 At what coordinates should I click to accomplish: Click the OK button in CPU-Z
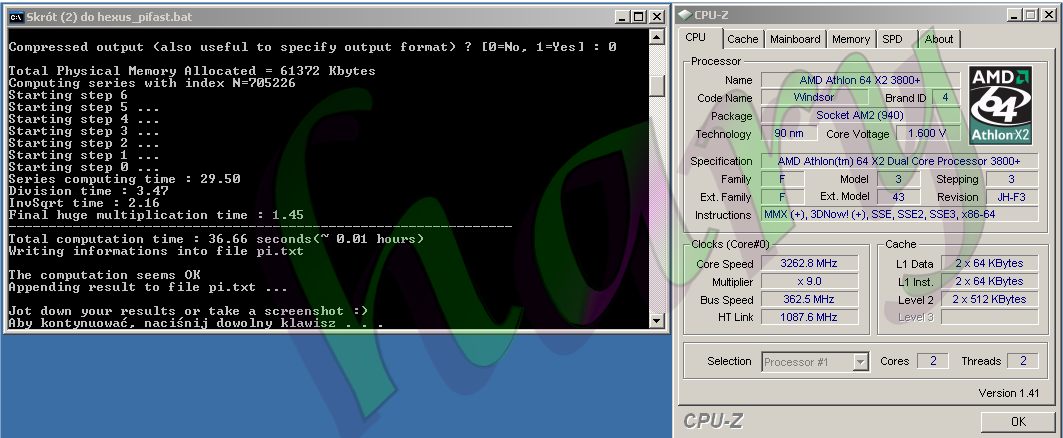coord(1018,422)
